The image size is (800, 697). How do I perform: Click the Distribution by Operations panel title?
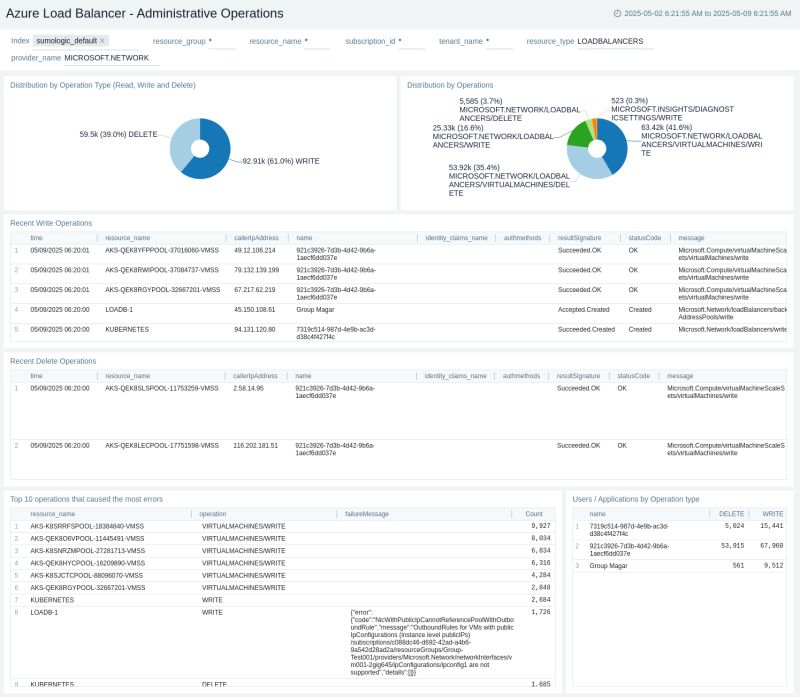pyautogui.click(x=449, y=84)
